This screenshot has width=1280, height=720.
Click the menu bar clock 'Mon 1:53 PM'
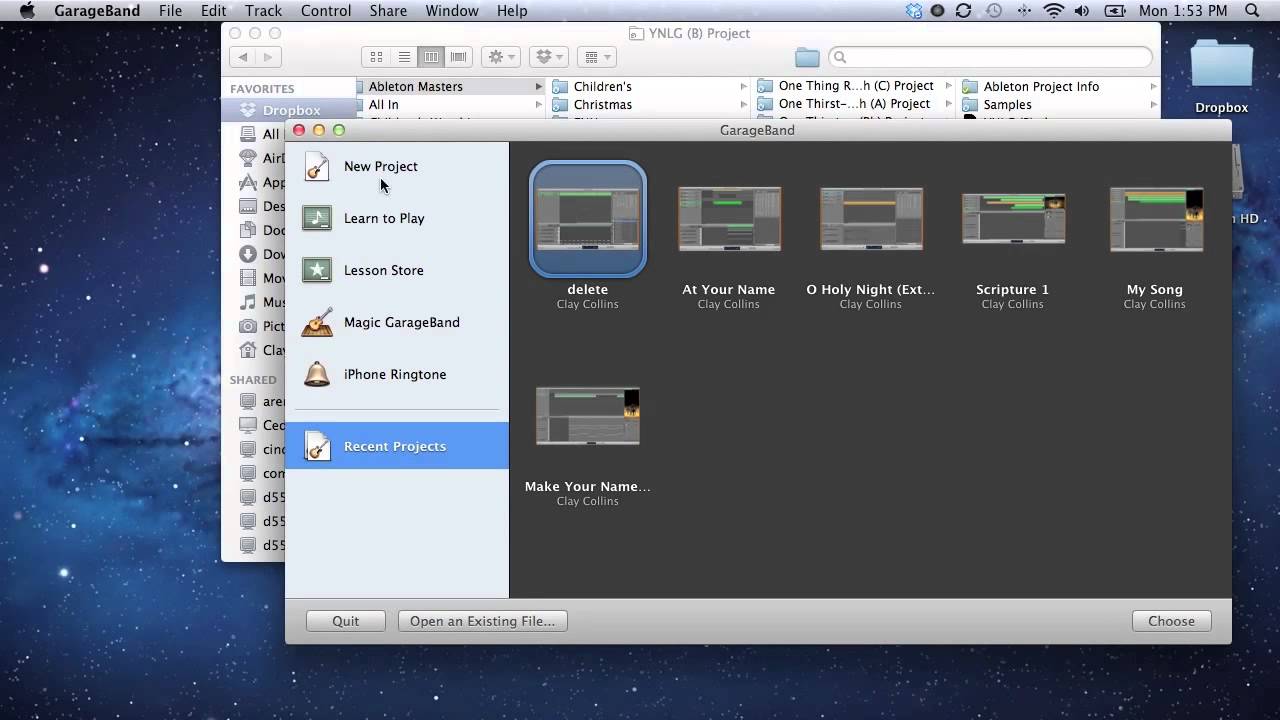click(x=1183, y=11)
